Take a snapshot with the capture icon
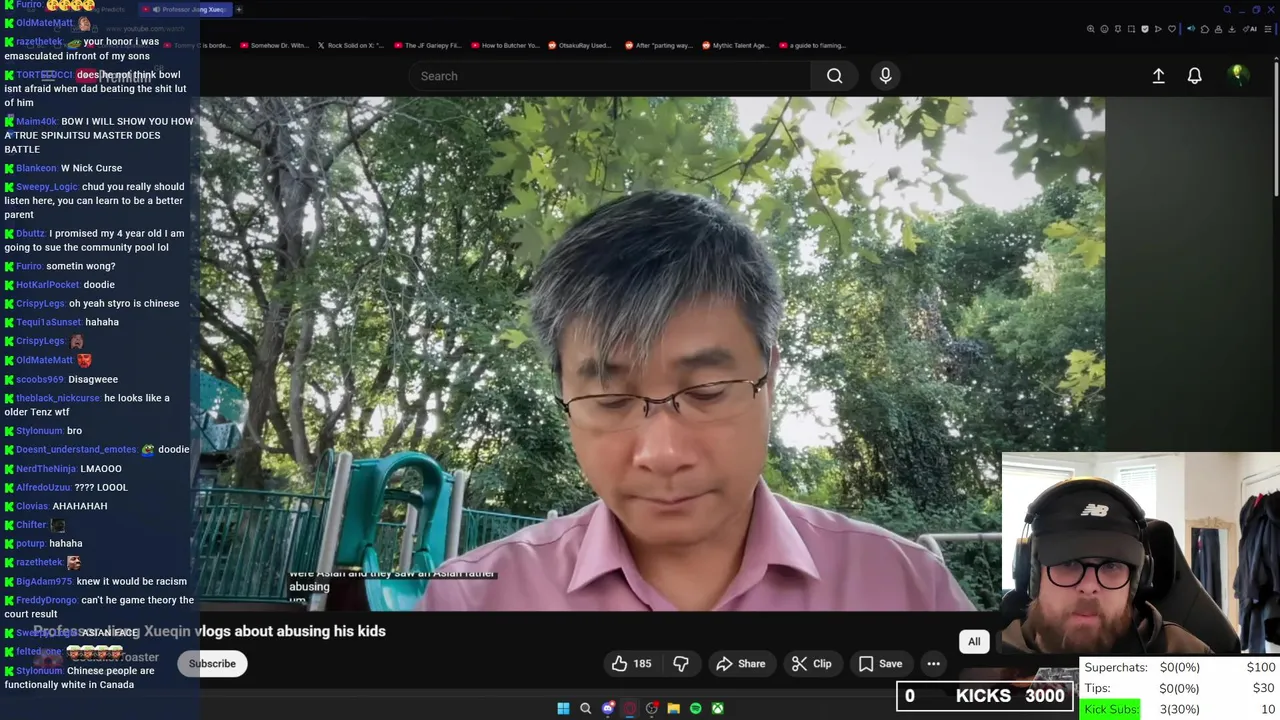 pos(1131,29)
